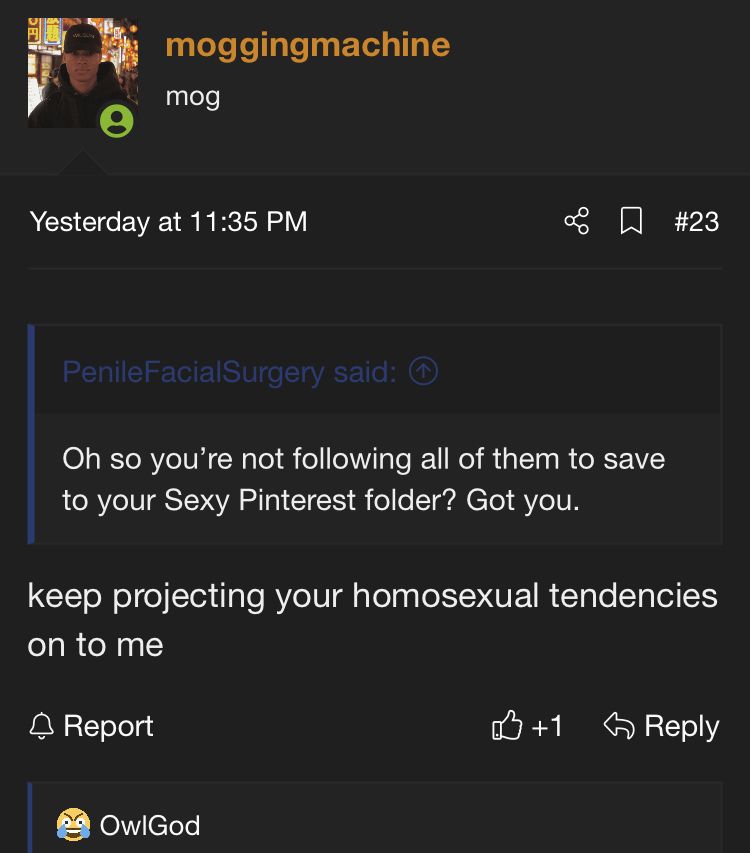Screen dimensions: 750x853
Task: Open the share post icon
Action: pos(577,221)
